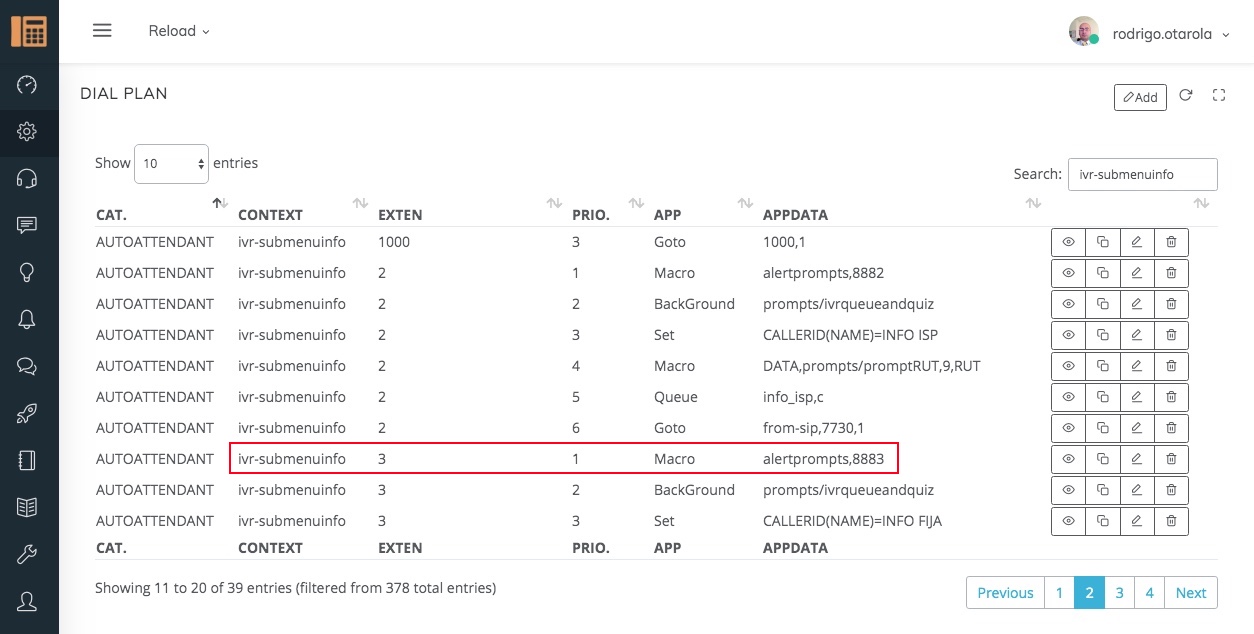This screenshot has width=1254, height=634.
Task: Toggle fullscreen for the Dial Plan panel
Action: coord(1218,96)
